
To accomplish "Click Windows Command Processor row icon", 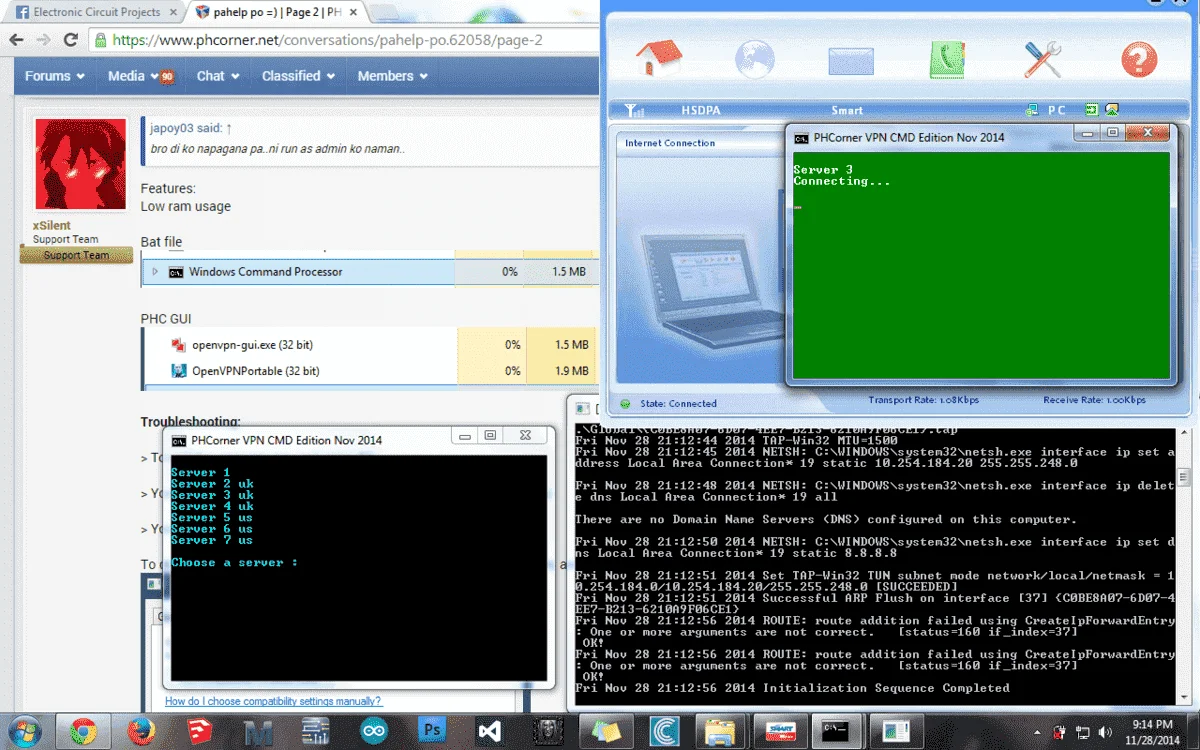I will click(x=176, y=272).
